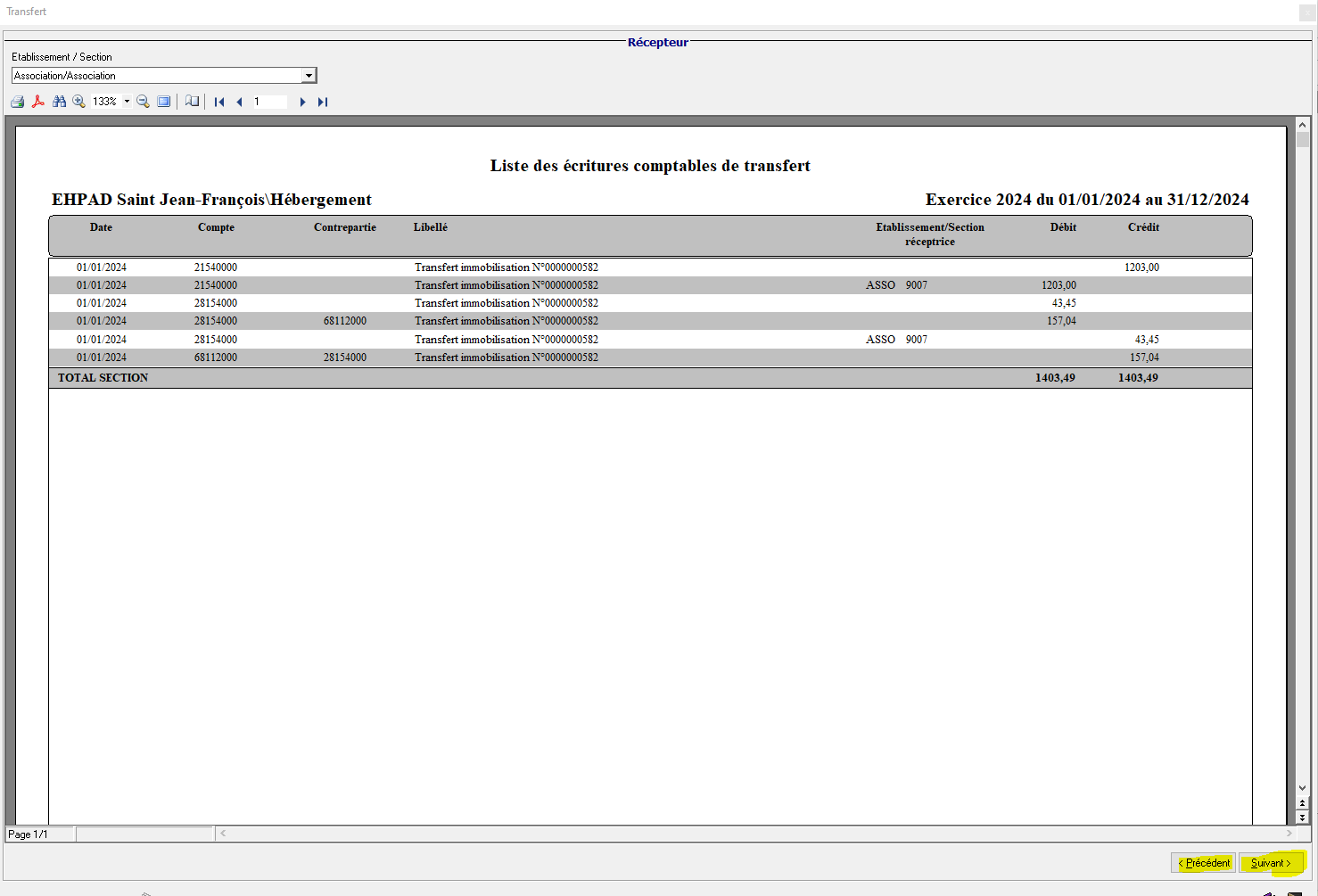Image resolution: width=1318 pixels, height=896 pixels.
Task: Click the 'Récepteur' group title
Action: click(x=658, y=42)
